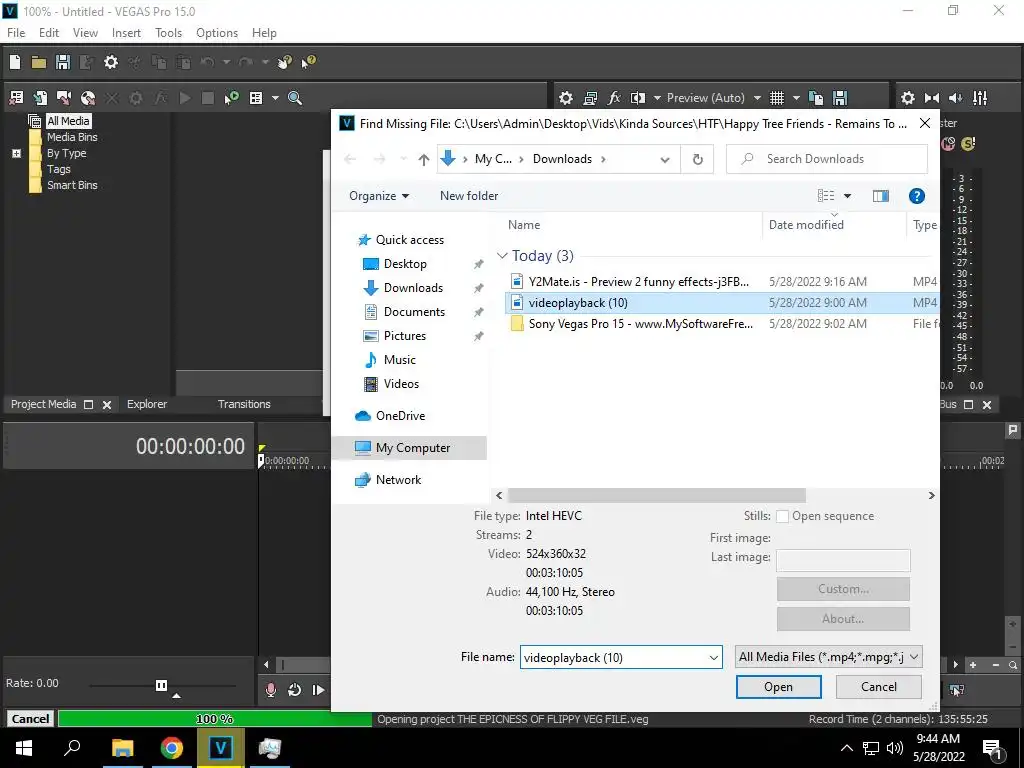Click the blue Help question icon
The image size is (1024, 768).
click(x=916, y=196)
